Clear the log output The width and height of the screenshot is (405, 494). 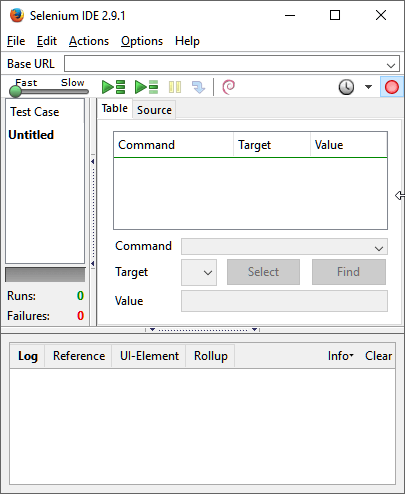pos(378,356)
